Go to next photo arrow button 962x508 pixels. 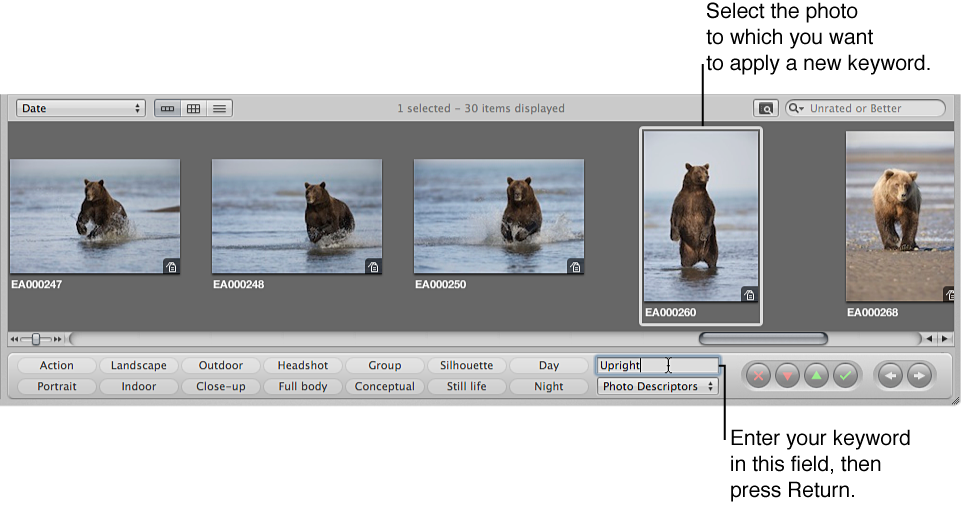[x=919, y=375]
